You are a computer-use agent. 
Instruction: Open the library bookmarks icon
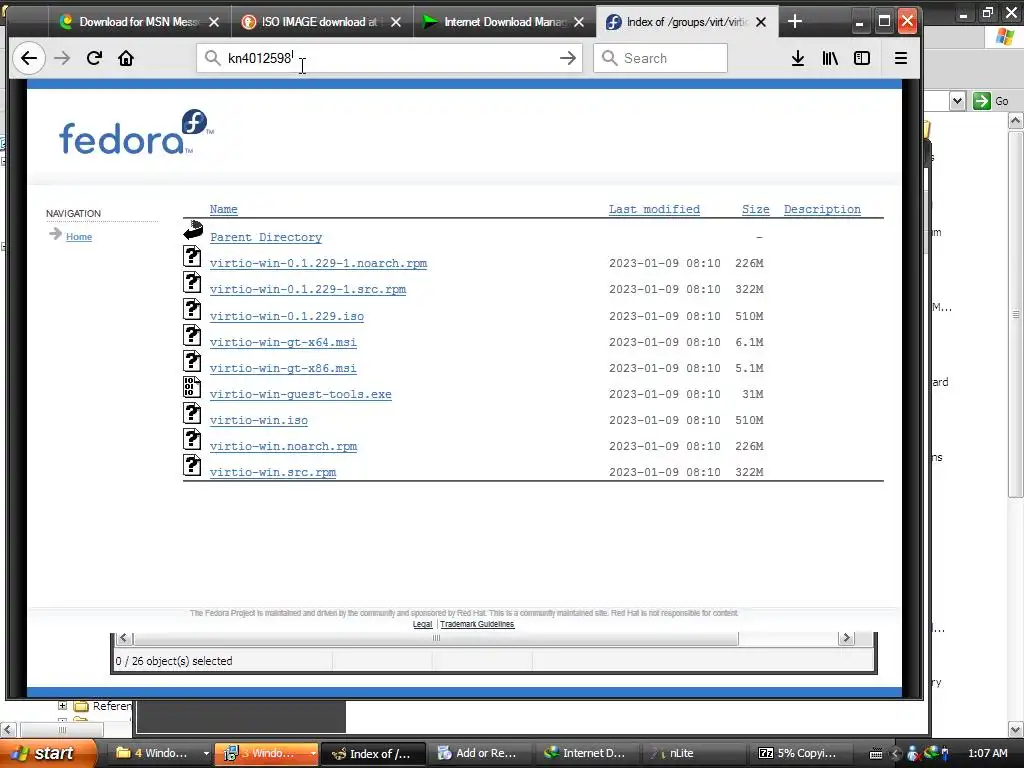click(x=830, y=58)
